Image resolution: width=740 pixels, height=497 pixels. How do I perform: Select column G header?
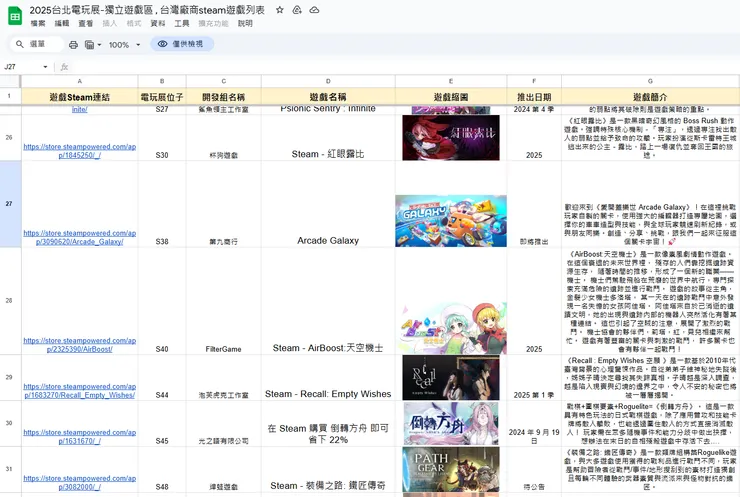coord(650,81)
